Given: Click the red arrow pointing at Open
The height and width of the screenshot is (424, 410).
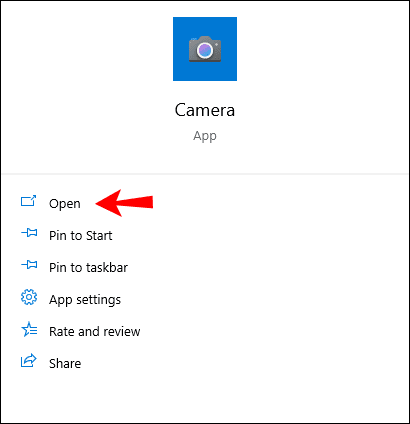Looking at the screenshot, I should 124,202.
